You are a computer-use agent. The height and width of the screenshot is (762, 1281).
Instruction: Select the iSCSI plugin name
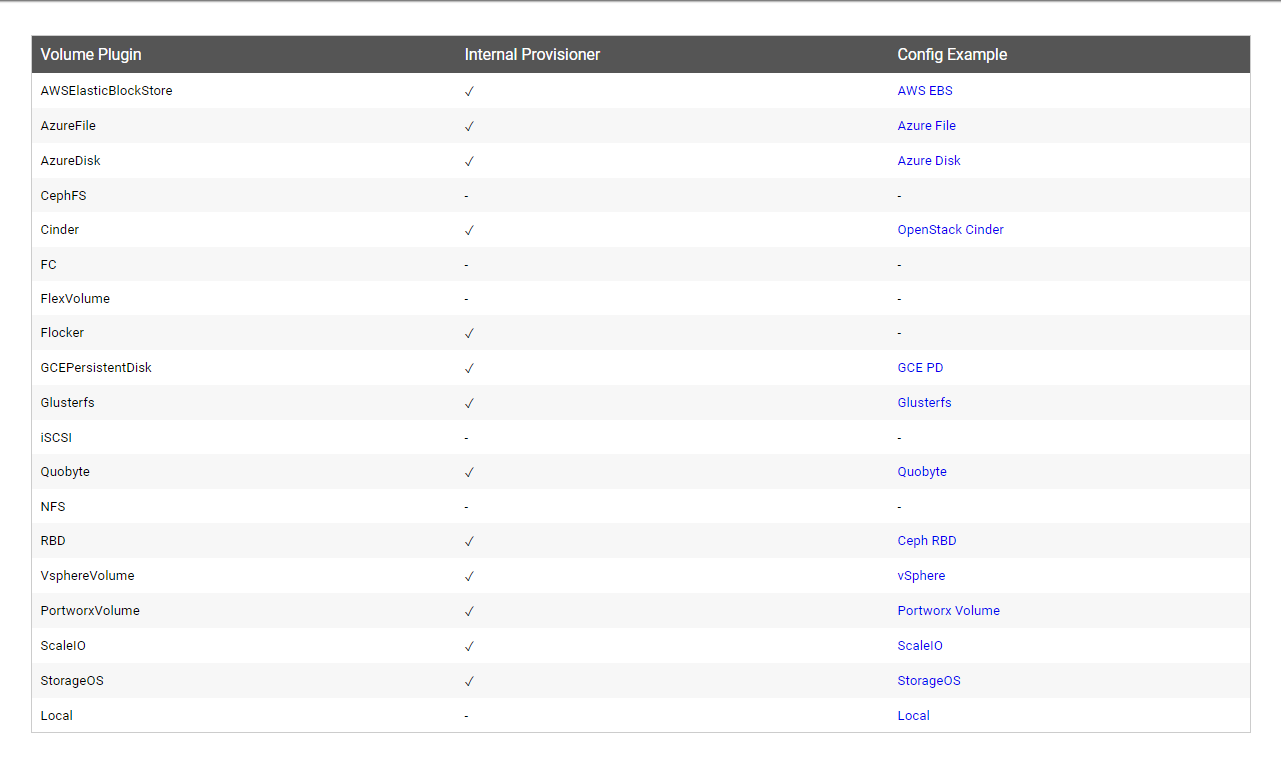click(56, 438)
